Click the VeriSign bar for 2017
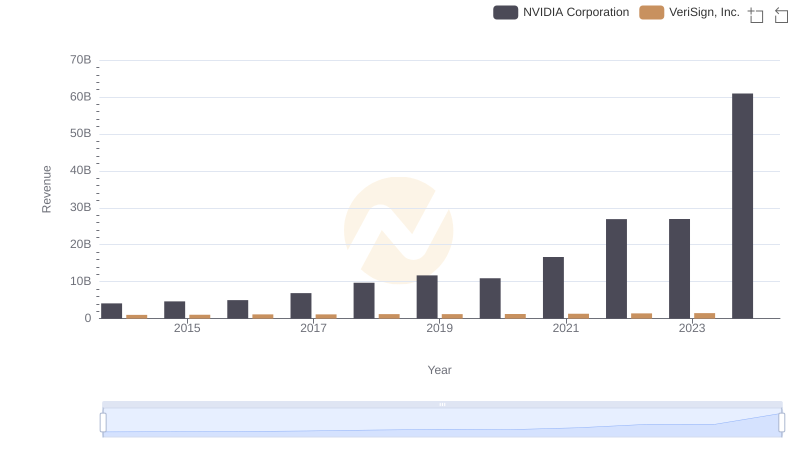The width and height of the screenshot is (800, 461). tap(326, 316)
